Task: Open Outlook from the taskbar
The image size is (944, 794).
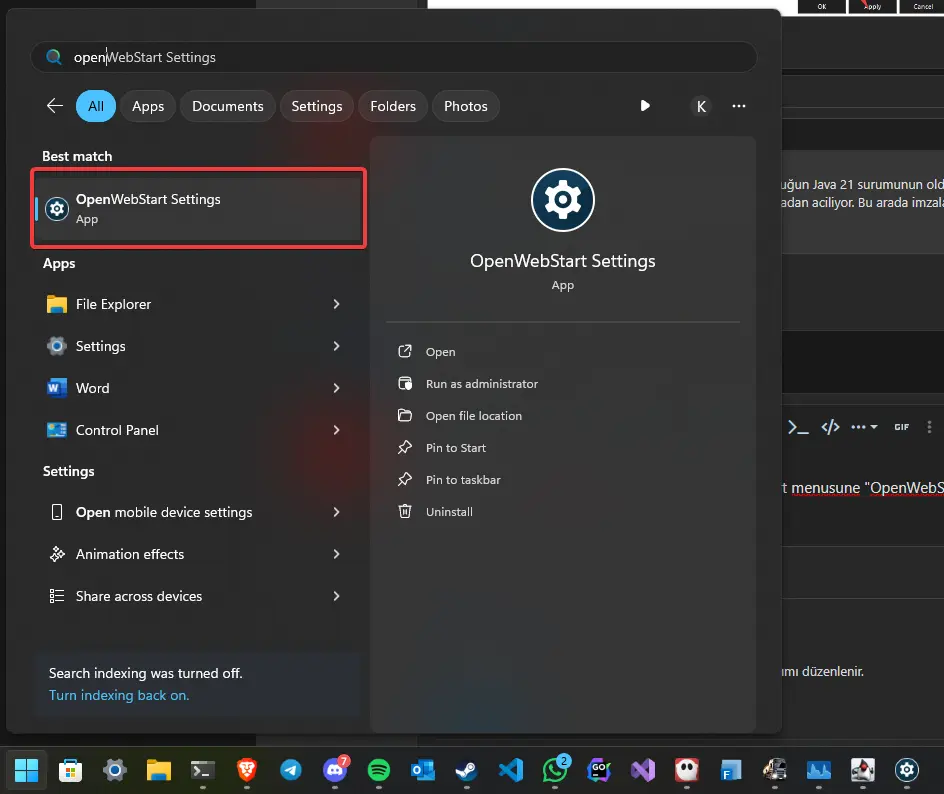Action: [423, 770]
